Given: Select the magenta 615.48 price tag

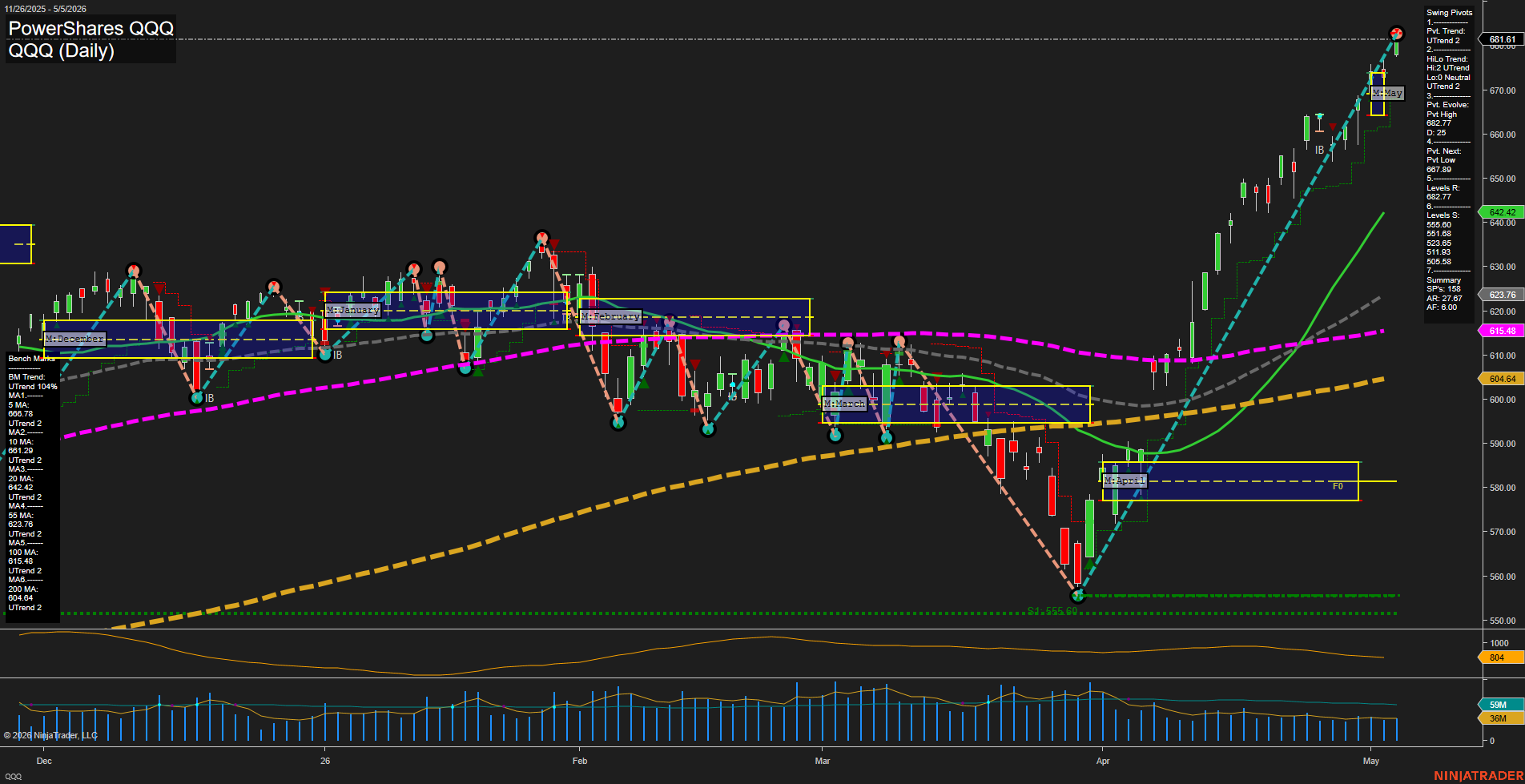Looking at the screenshot, I should [x=1502, y=331].
